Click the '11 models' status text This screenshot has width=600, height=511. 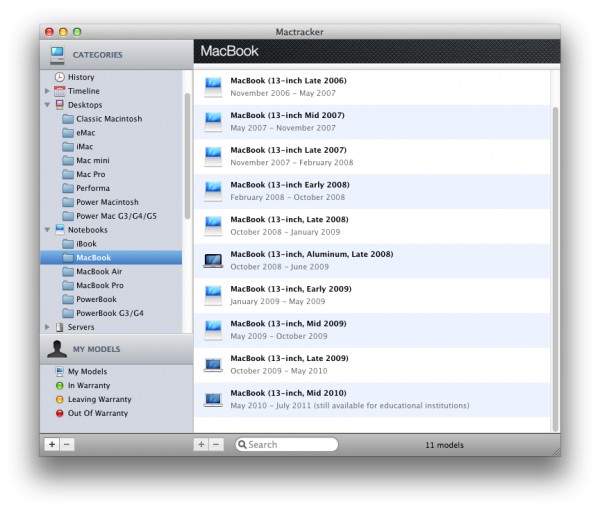[444, 445]
